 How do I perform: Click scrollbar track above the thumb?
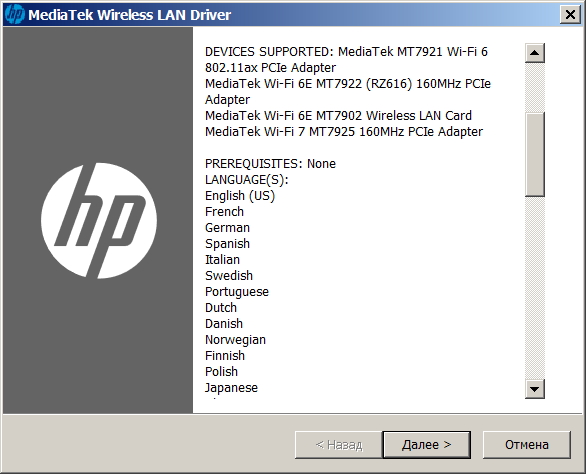(534, 87)
